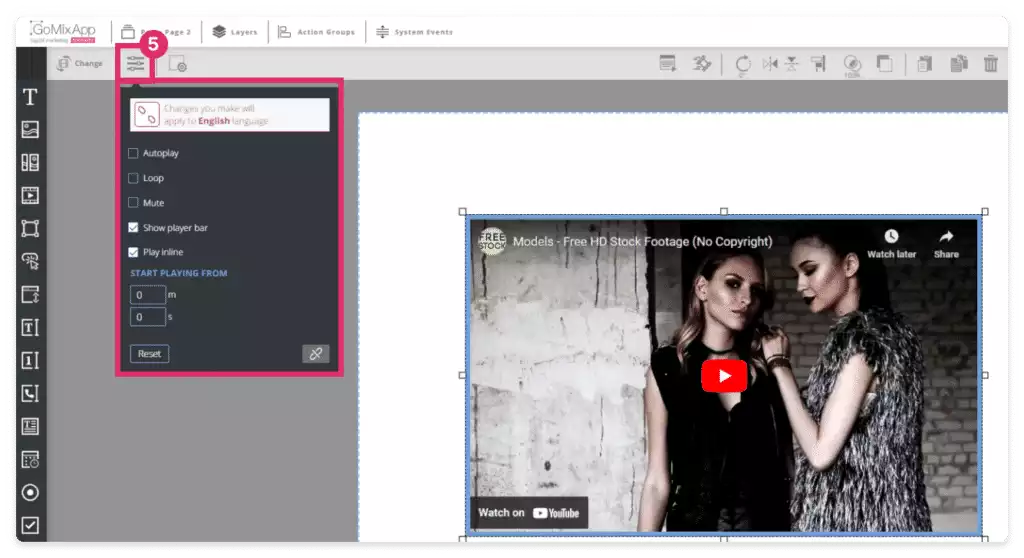Select the phone input field tool
The width and height of the screenshot is (1024, 558).
[x=30, y=393]
